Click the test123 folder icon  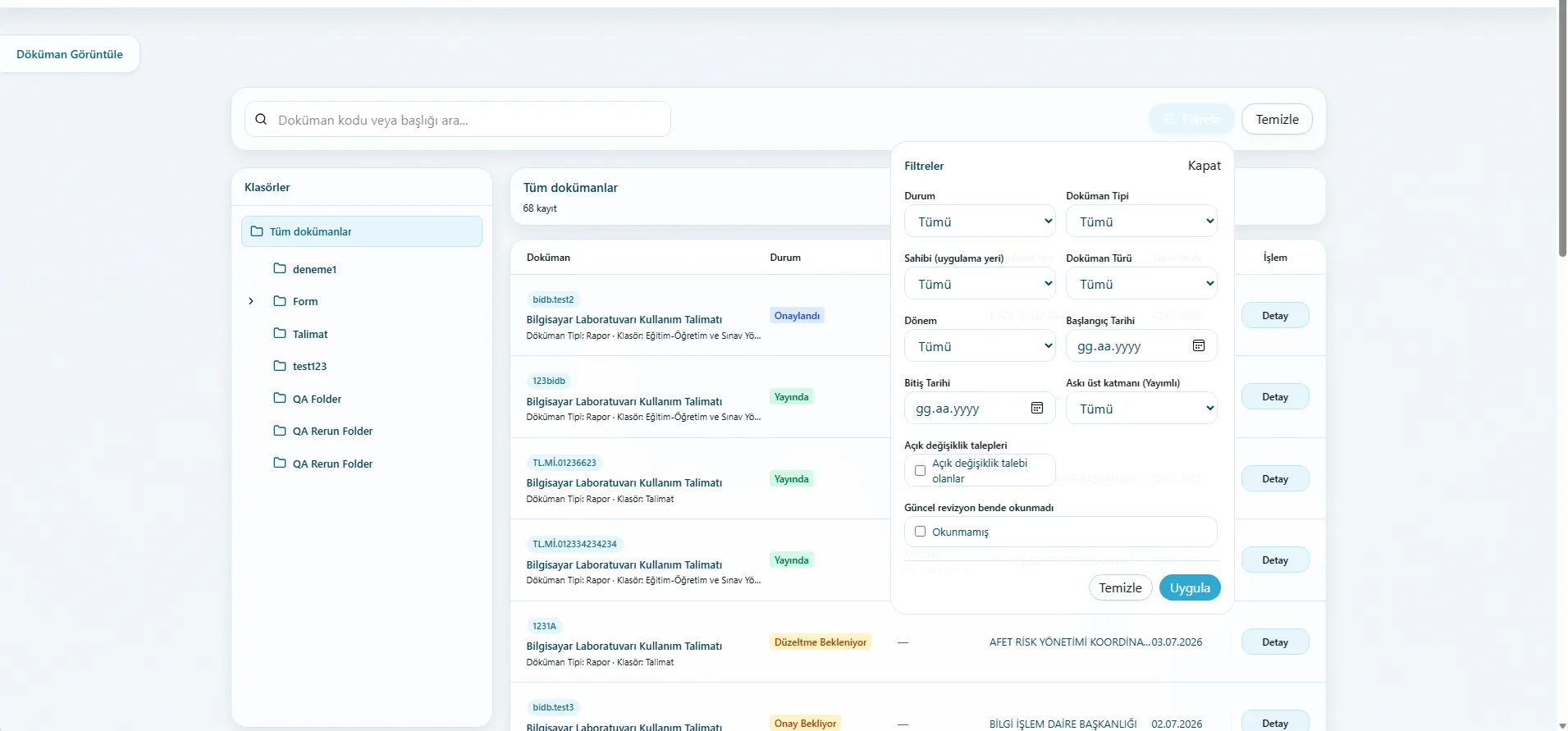280,366
